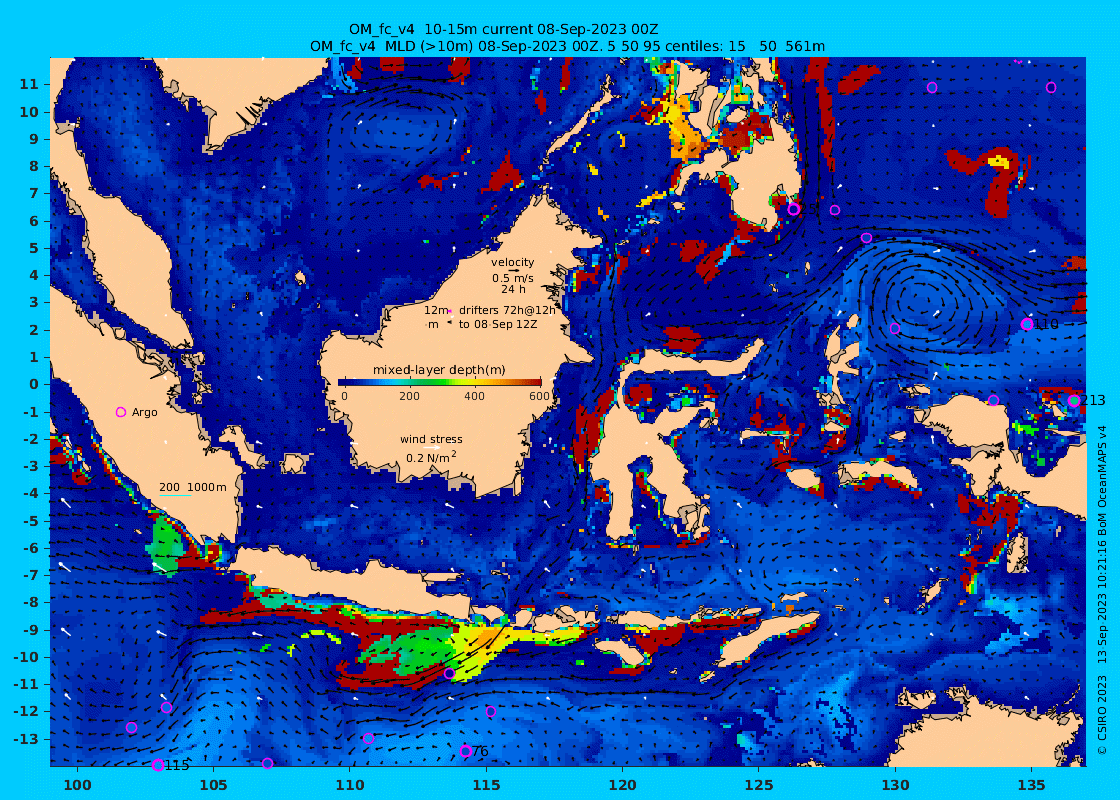This screenshot has height=800, width=1120.
Task: Click the cyan 200 1000m contour legend line
Action: coord(175,495)
